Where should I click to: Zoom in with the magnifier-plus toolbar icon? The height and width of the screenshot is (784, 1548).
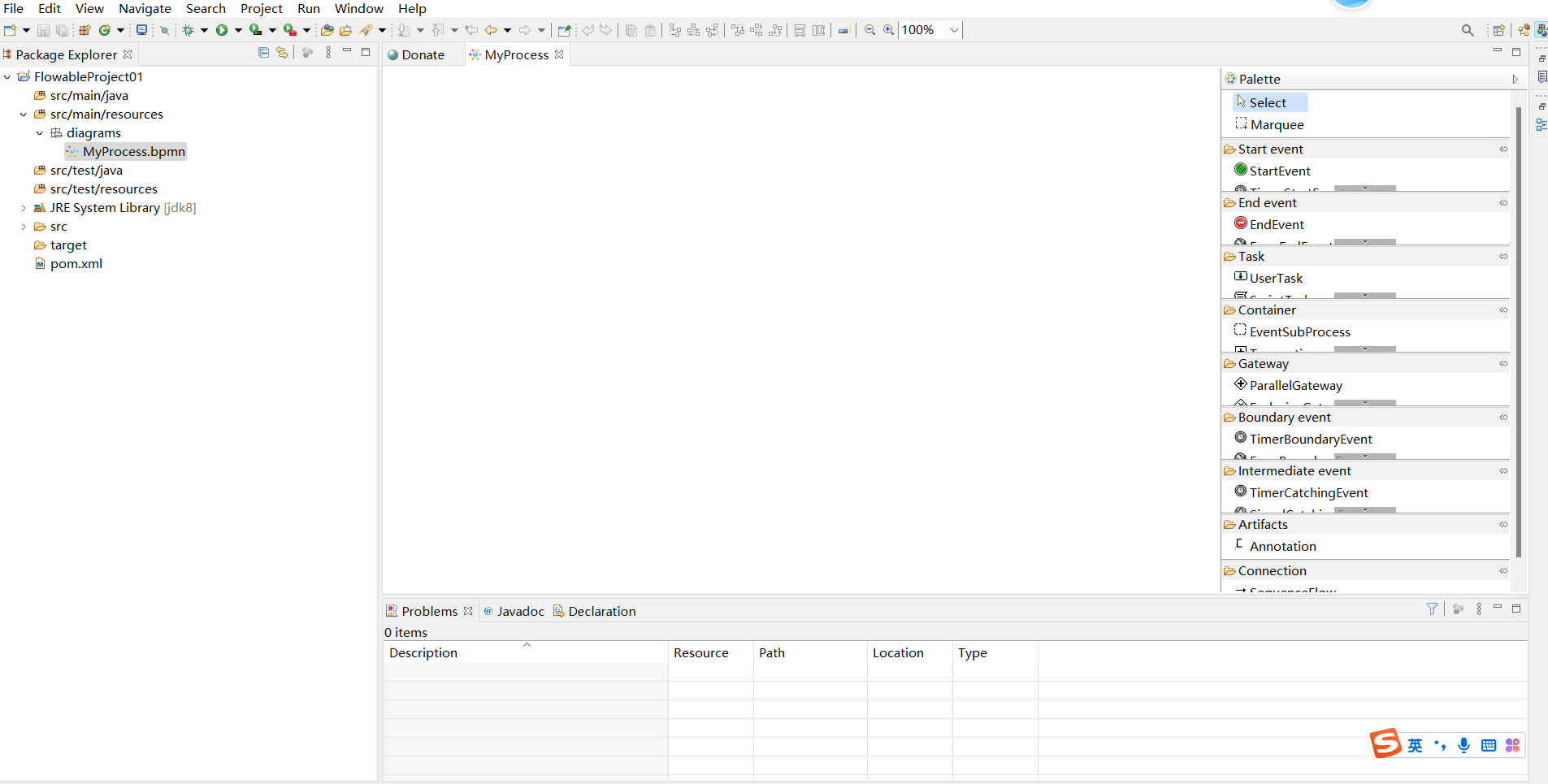888,30
